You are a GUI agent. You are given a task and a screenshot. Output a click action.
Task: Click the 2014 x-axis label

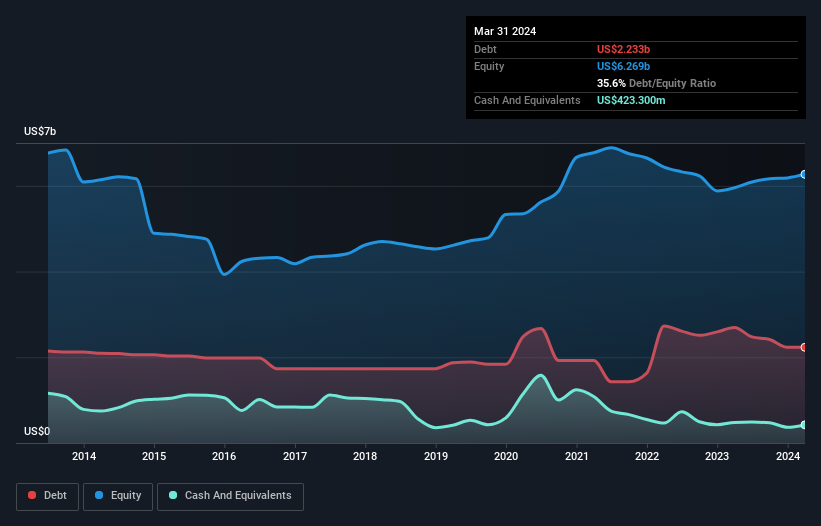tap(84, 456)
